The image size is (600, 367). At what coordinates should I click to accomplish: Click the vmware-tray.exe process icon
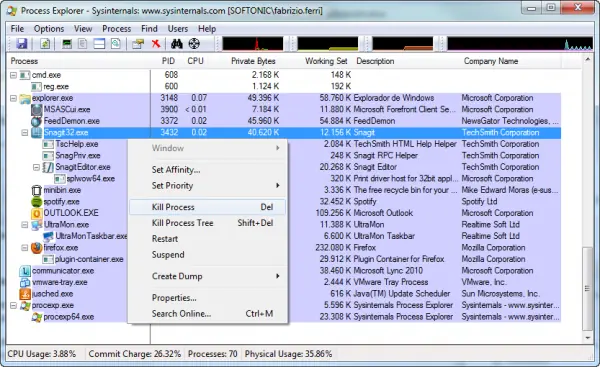(25, 282)
